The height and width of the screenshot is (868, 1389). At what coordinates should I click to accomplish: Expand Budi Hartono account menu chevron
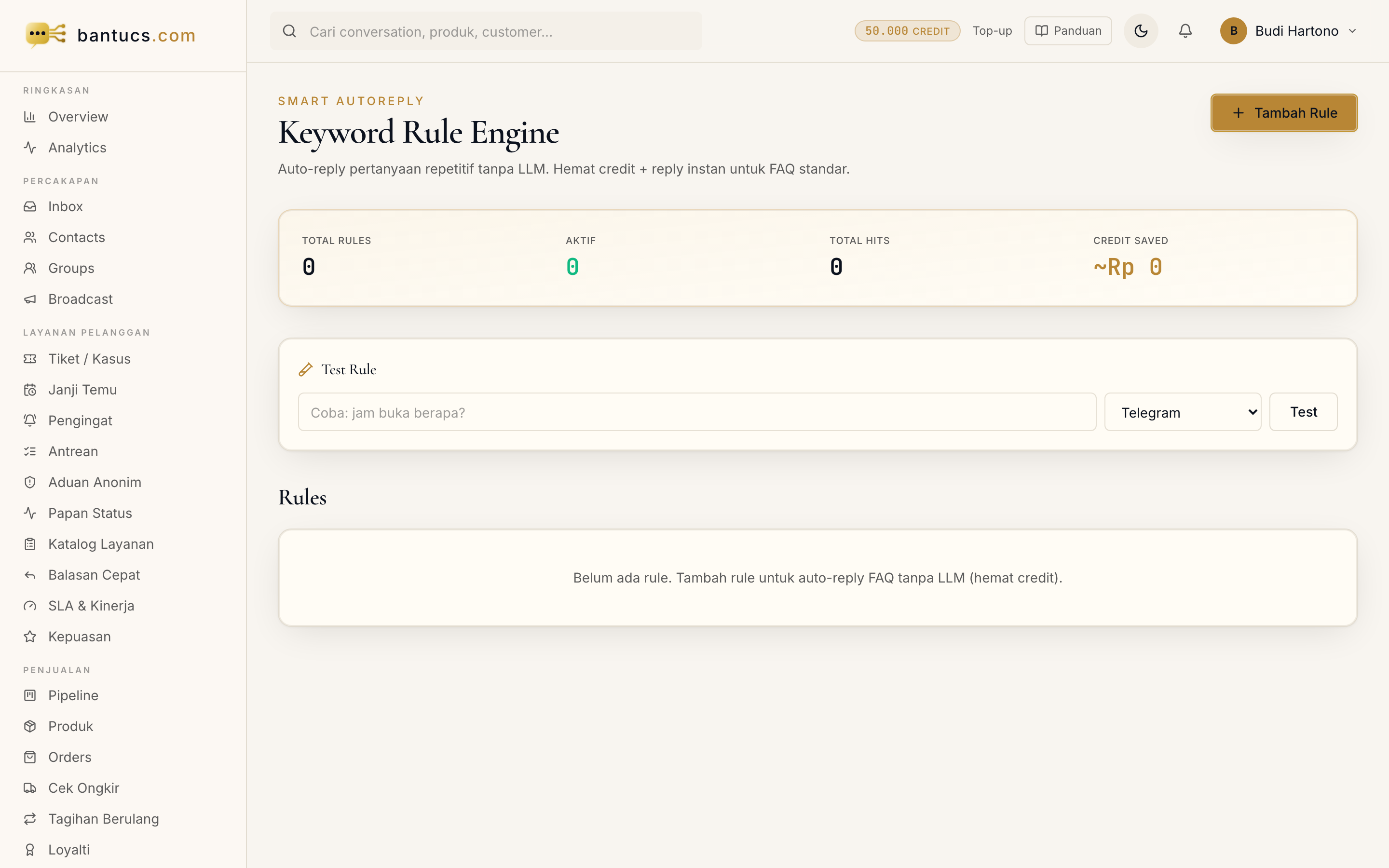(1352, 31)
